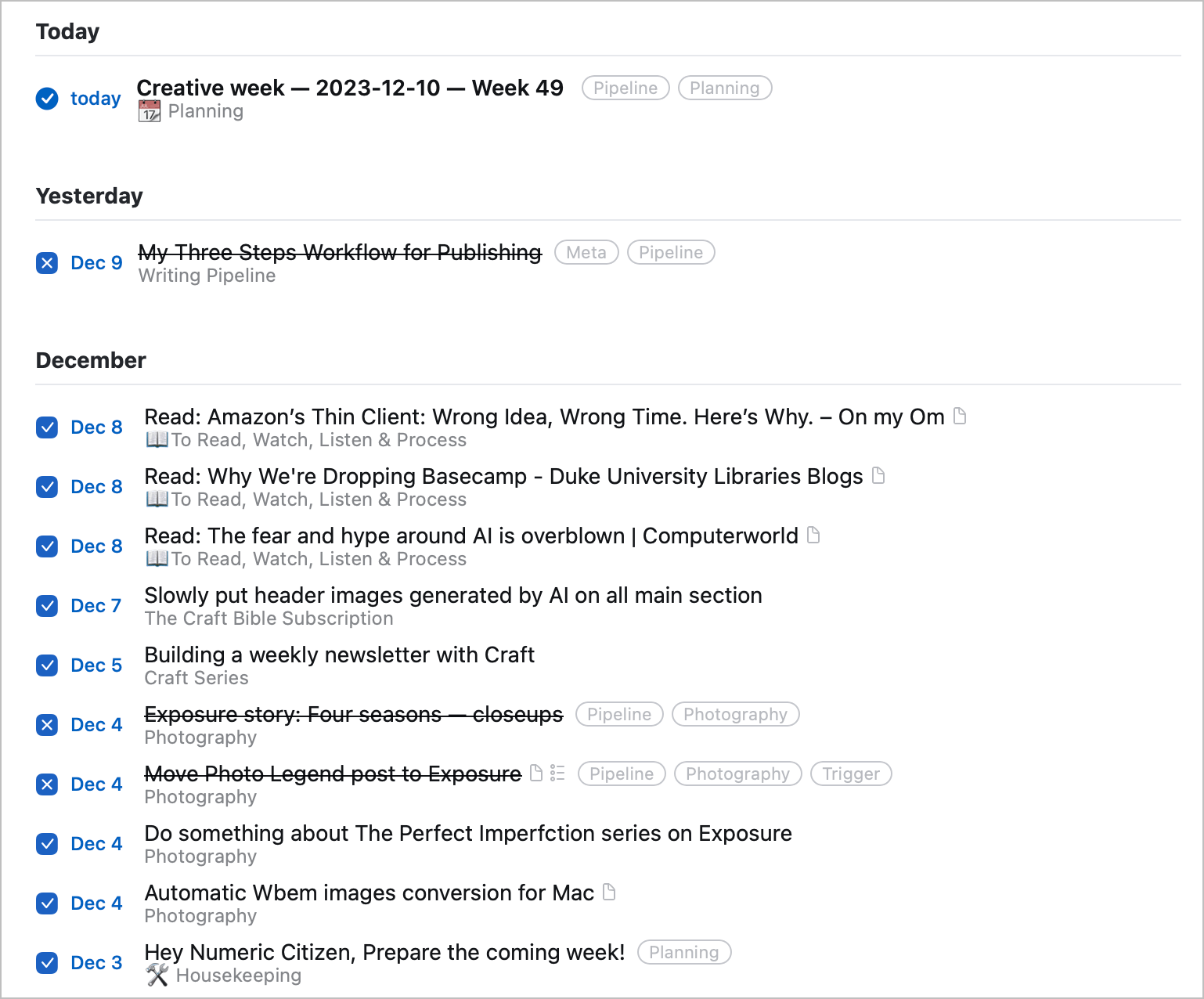
Task: Click Pipeline tag on Move Photo Legend task
Action: 622,774
